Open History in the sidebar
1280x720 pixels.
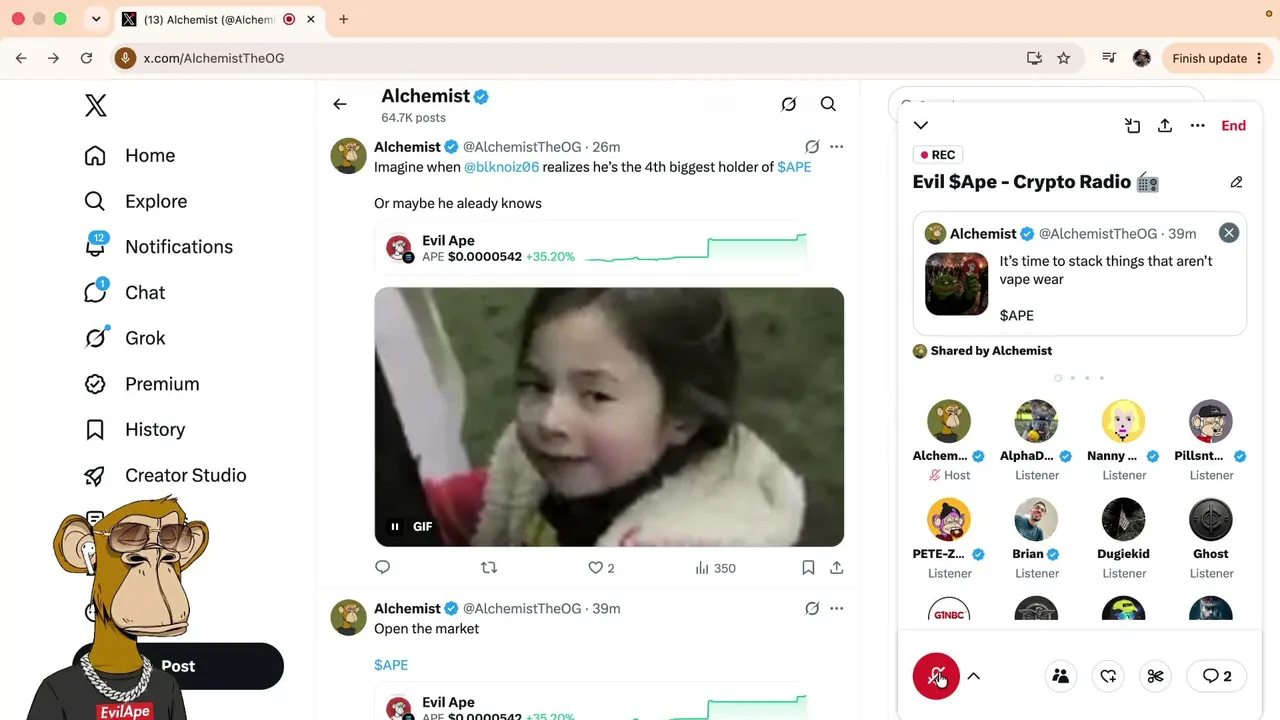[x=135, y=430]
